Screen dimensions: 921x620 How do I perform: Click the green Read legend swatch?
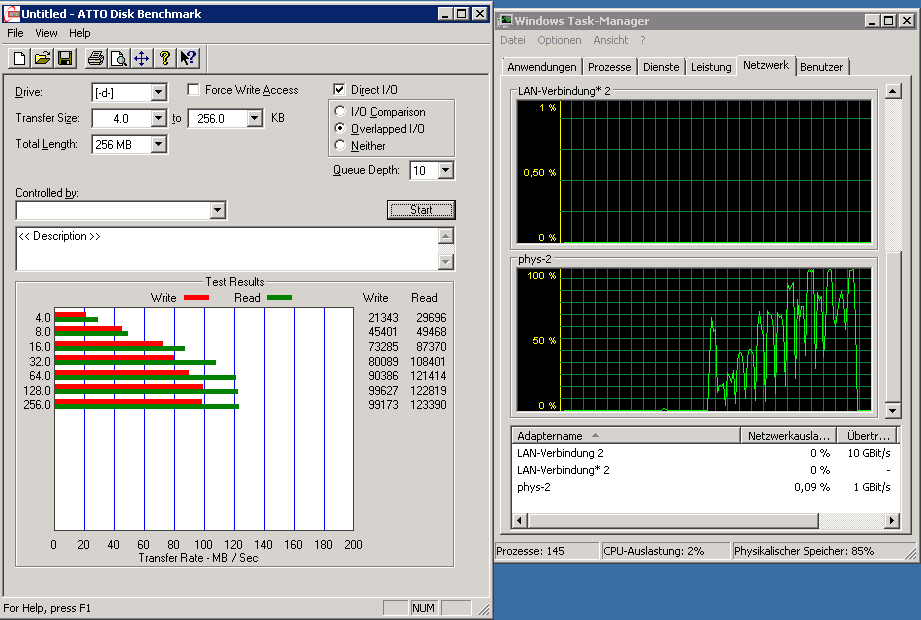(280, 298)
